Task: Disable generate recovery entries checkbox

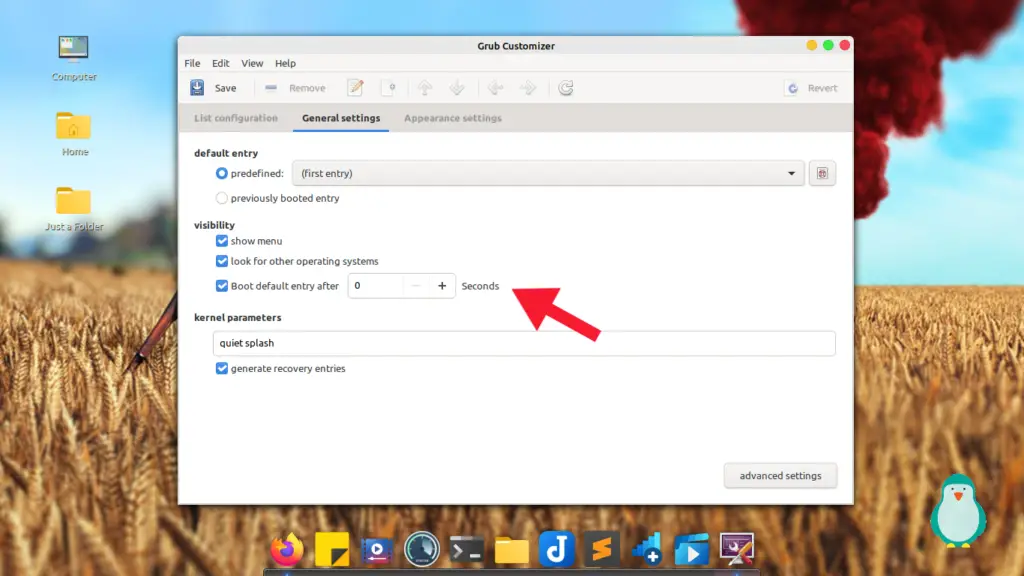Action: point(221,368)
